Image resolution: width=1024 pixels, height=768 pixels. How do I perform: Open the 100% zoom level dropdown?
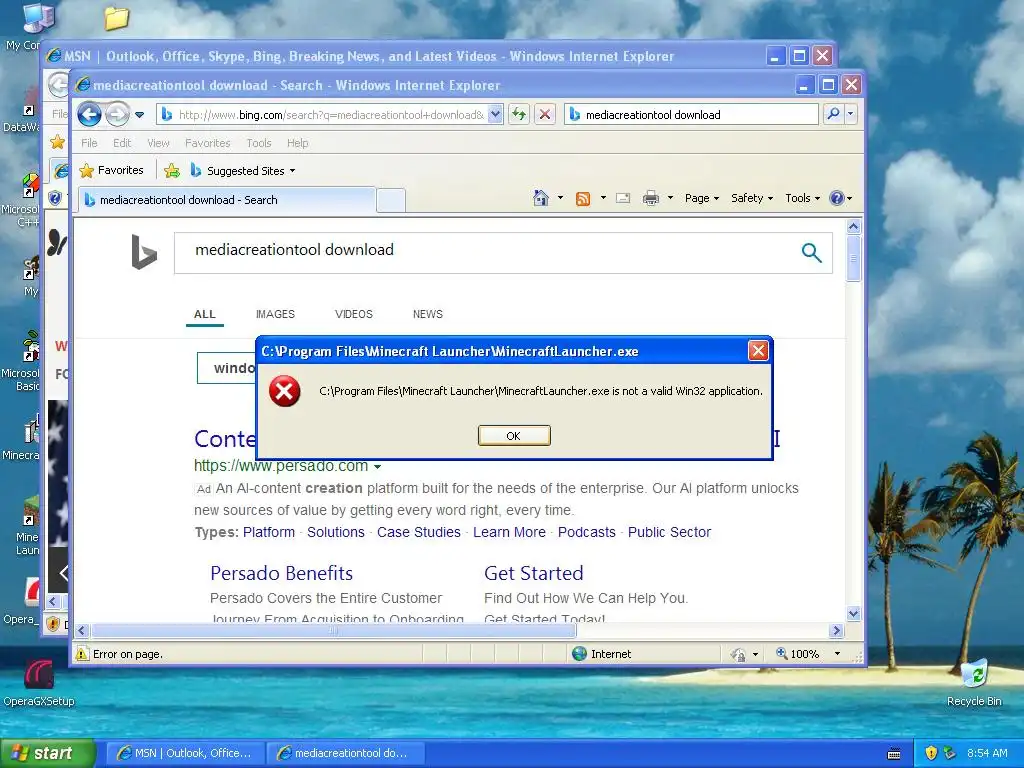click(x=837, y=654)
